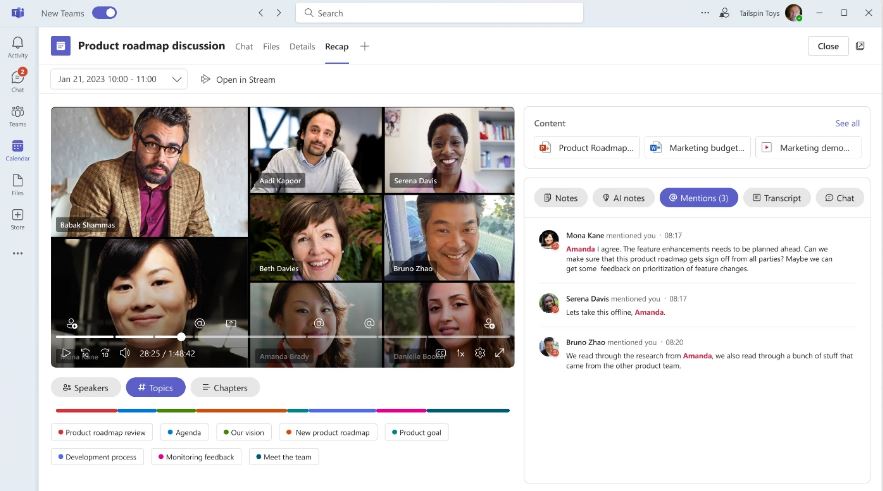The width and height of the screenshot is (883, 491).
Task: Show the AI notes panel
Action: point(623,198)
